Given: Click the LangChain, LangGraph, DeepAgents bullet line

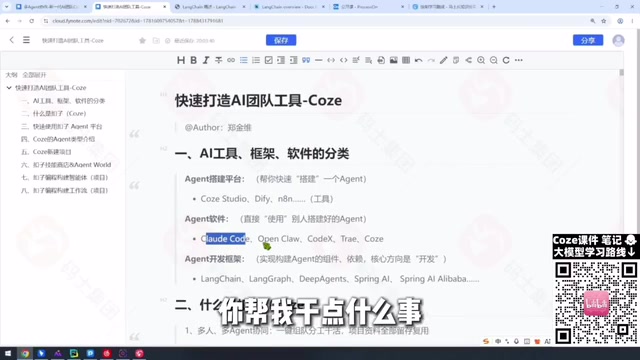Looking at the screenshot, I should click(340, 279).
